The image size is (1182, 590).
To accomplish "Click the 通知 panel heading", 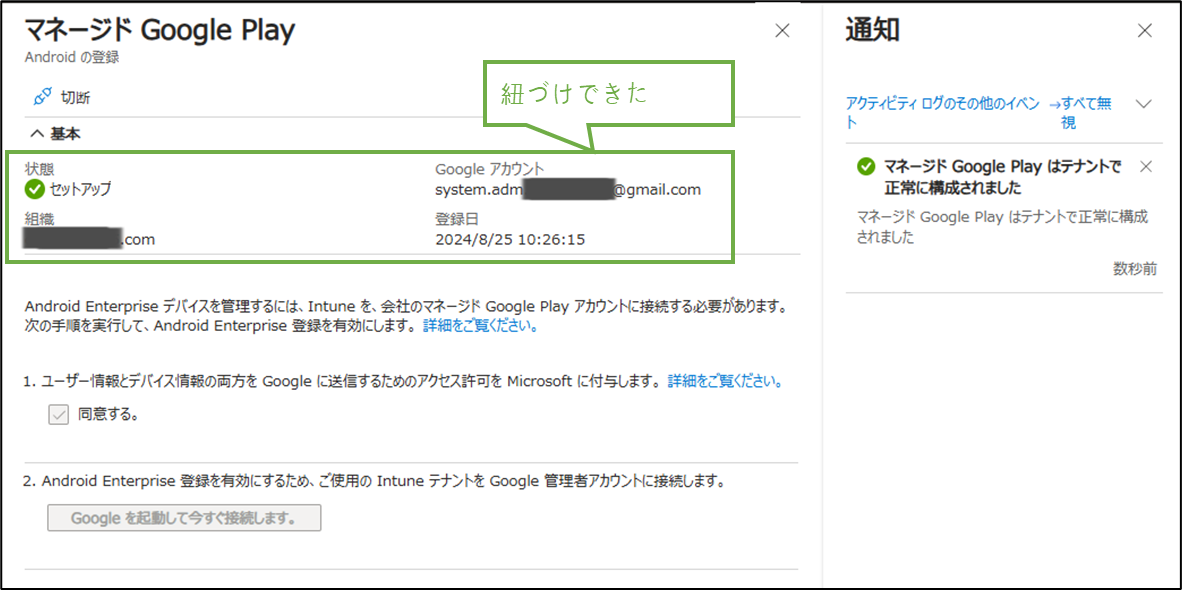I will tap(872, 31).
